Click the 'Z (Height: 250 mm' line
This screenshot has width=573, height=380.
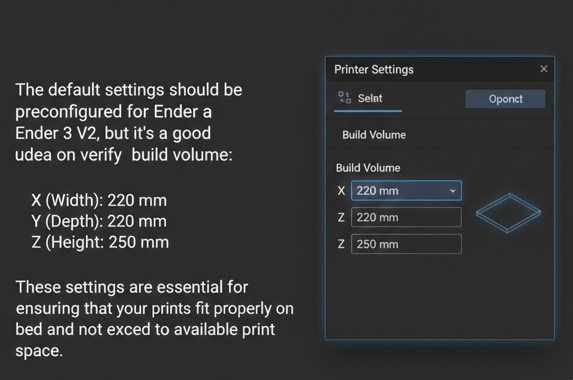tap(100, 242)
